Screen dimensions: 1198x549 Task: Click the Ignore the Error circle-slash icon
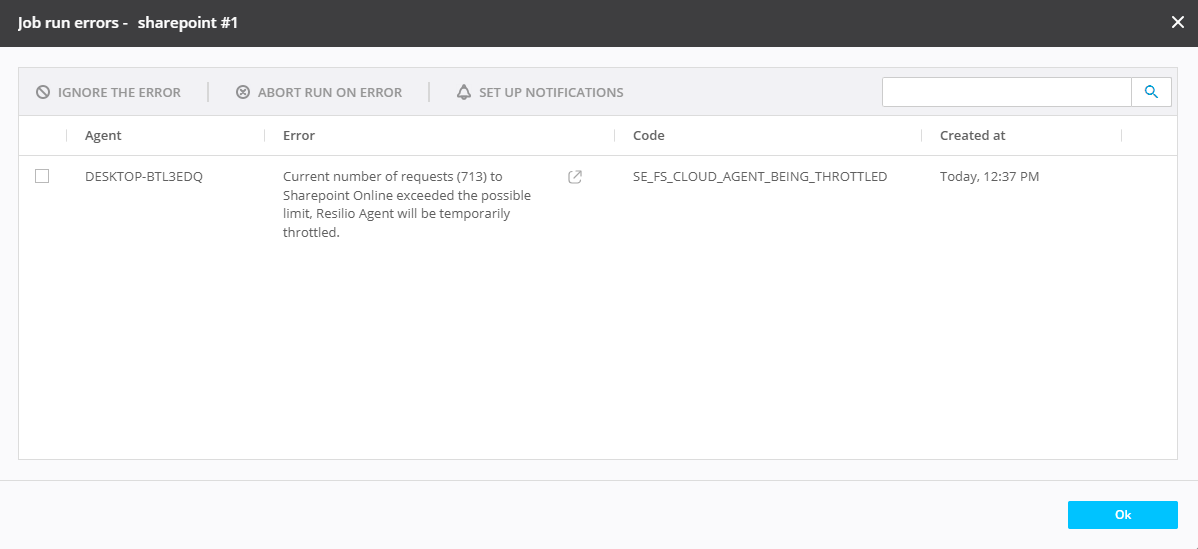[x=43, y=92]
